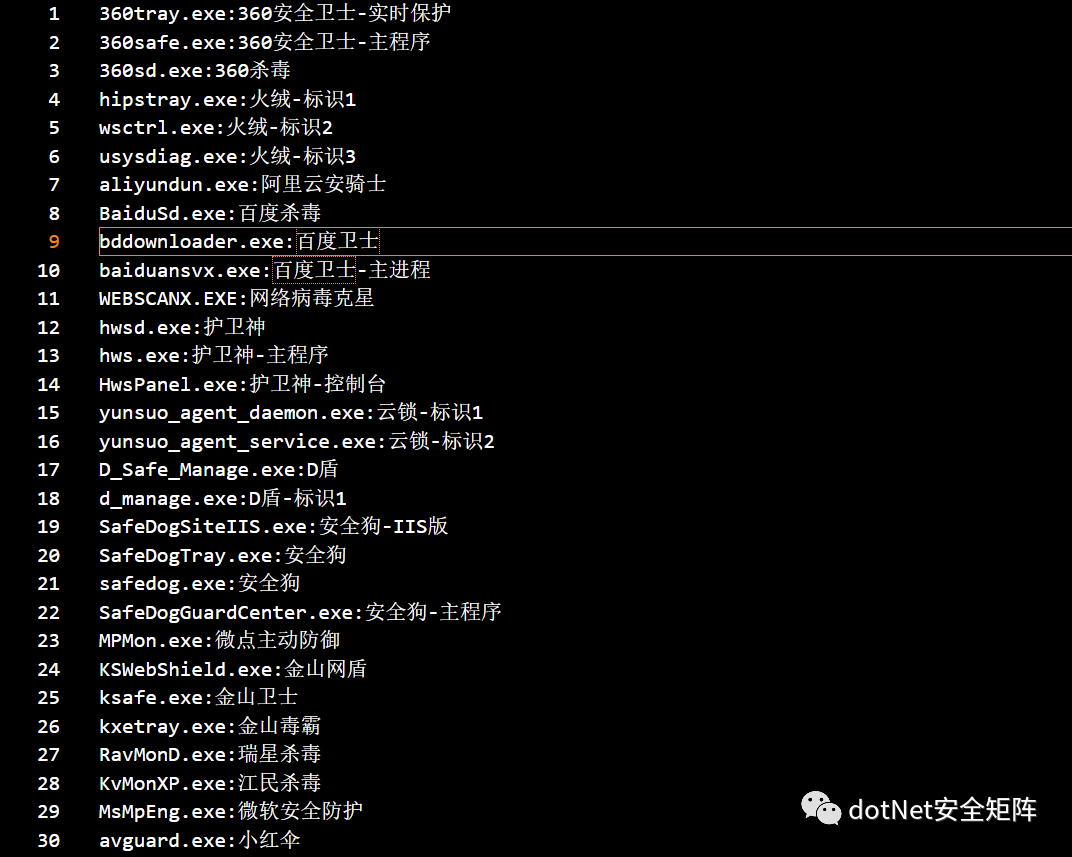Image resolution: width=1072 pixels, height=857 pixels.
Task: Select the HwsPanel.exe line
Action: (243, 384)
